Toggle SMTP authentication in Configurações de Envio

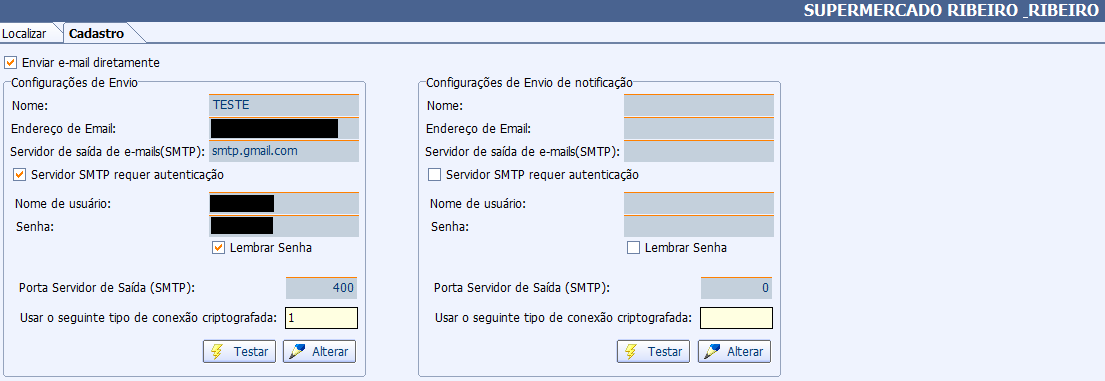click(20, 174)
